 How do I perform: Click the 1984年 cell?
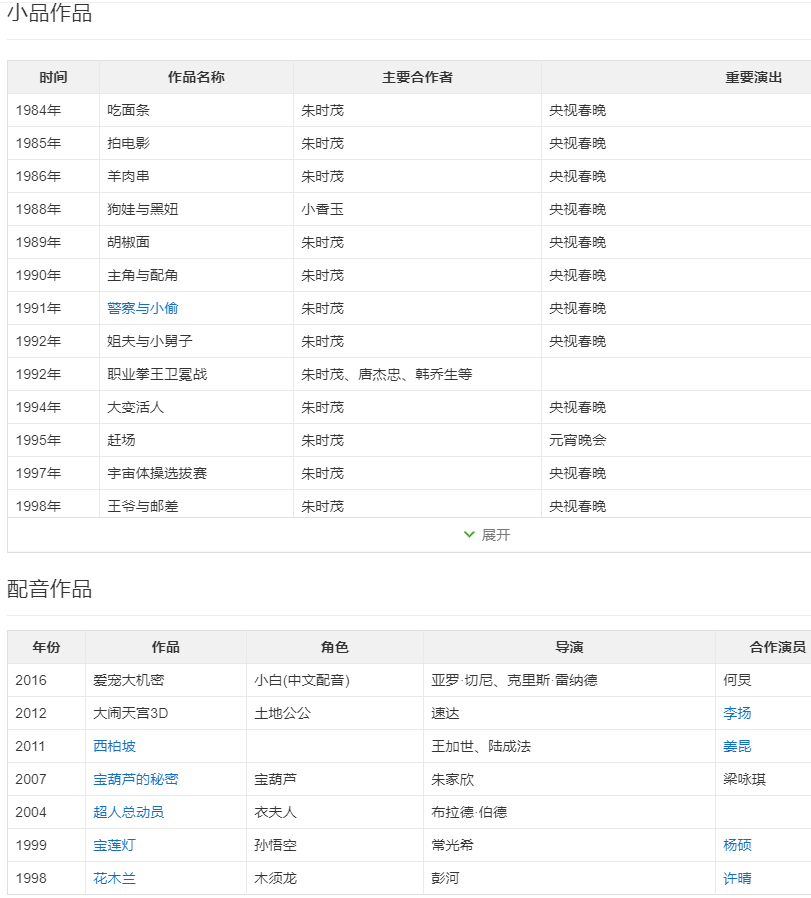pos(54,111)
